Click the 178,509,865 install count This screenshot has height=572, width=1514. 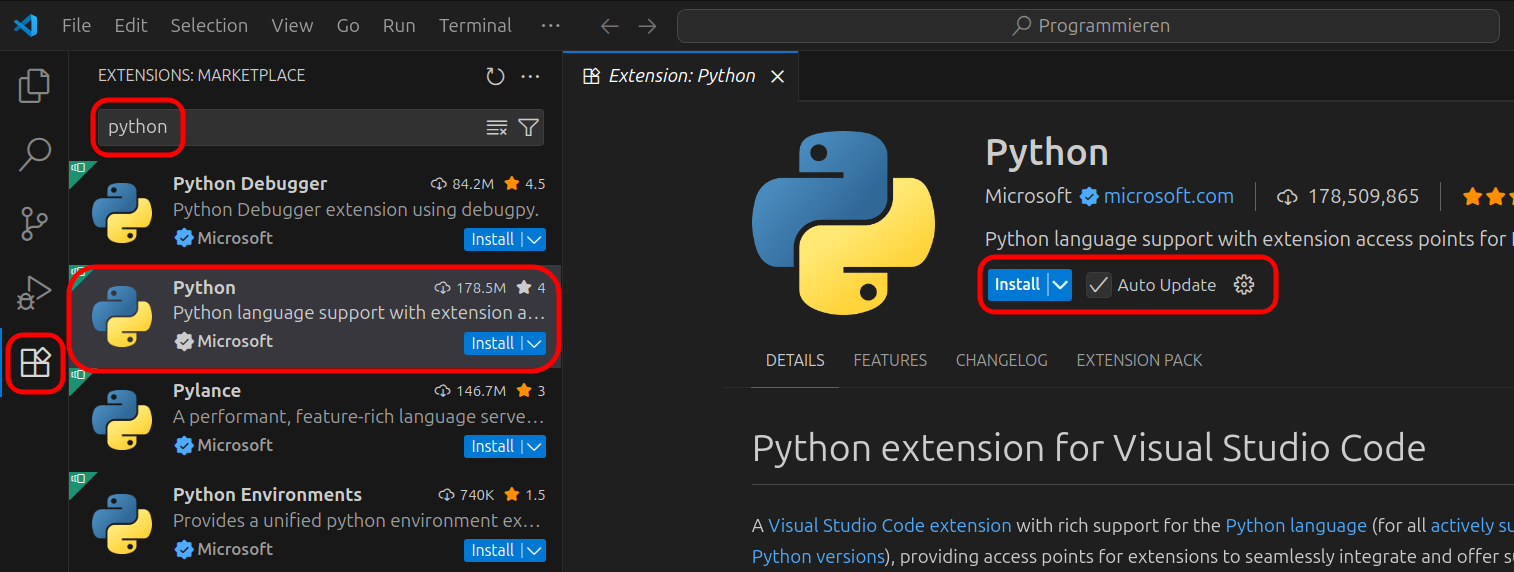click(1363, 197)
